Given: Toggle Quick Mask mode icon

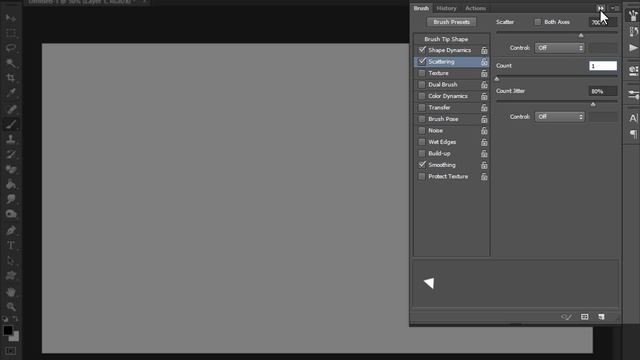Looking at the screenshot, I should pos(11,351).
